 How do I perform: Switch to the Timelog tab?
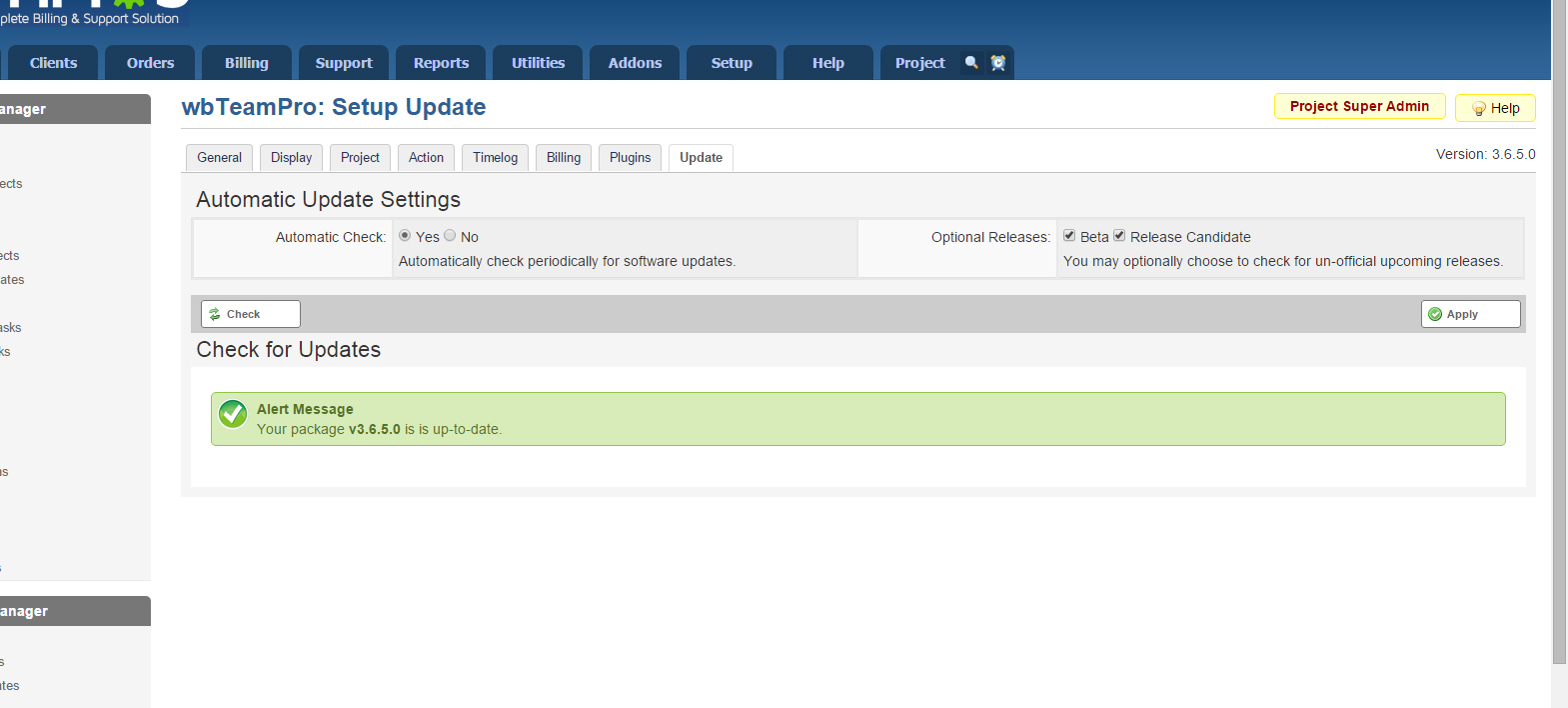pos(495,158)
